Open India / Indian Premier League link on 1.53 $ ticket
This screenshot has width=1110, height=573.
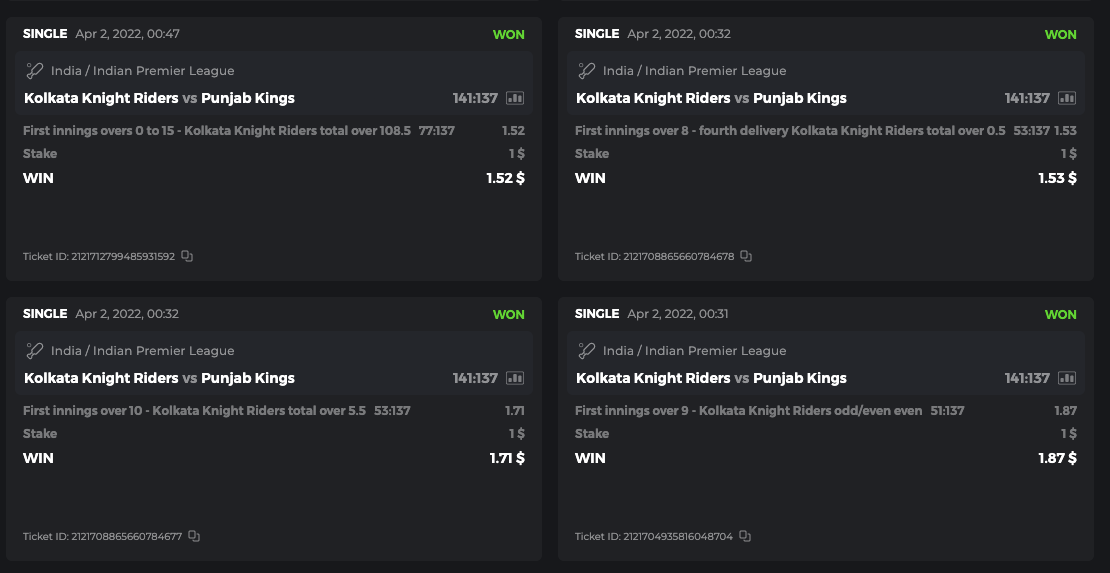pyautogui.click(x=694, y=71)
